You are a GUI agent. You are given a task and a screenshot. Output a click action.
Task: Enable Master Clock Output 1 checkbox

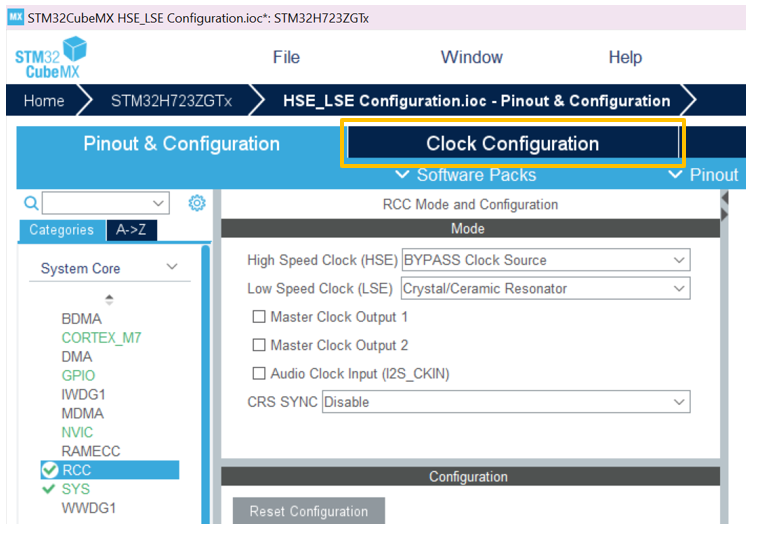(x=259, y=317)
